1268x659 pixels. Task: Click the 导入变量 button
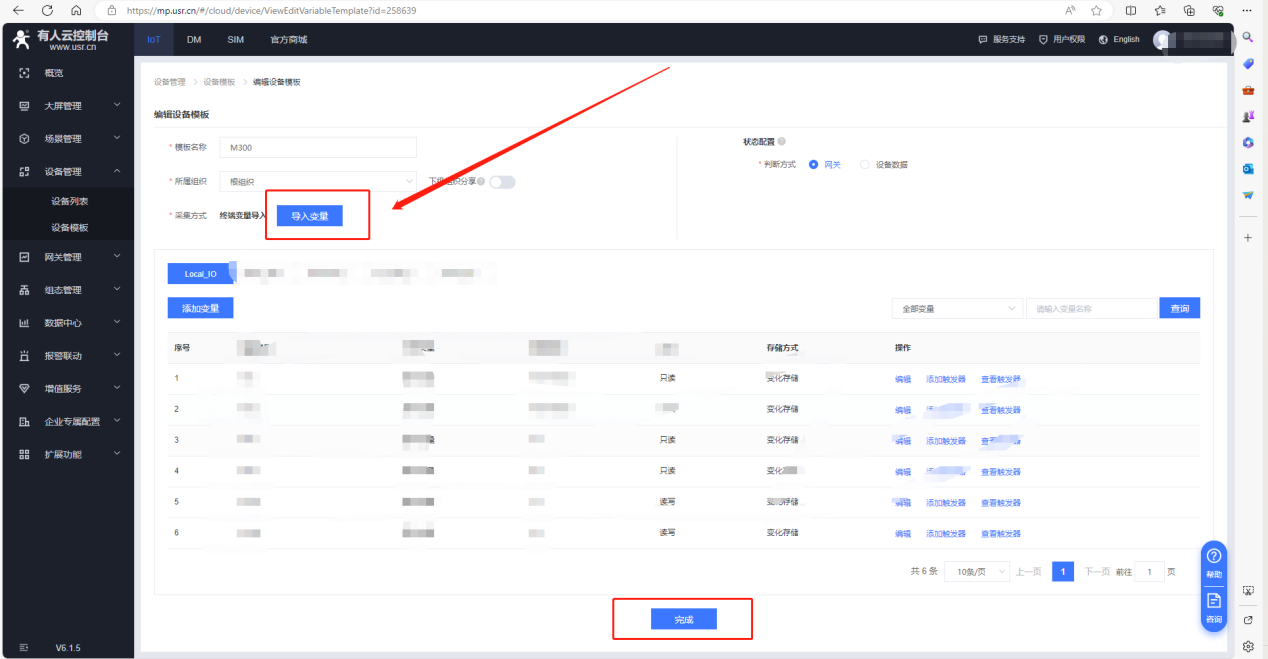pos(310,216)
